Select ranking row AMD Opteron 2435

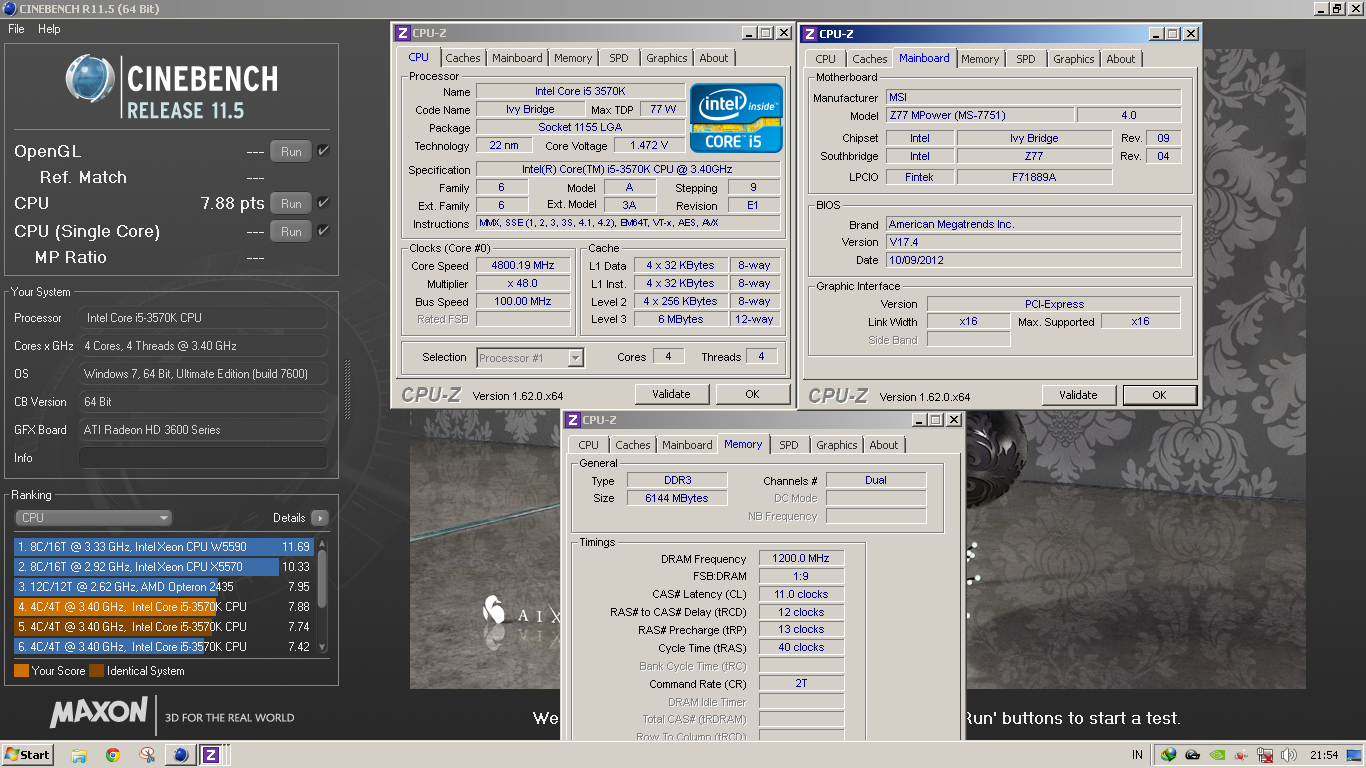(164, 587)
